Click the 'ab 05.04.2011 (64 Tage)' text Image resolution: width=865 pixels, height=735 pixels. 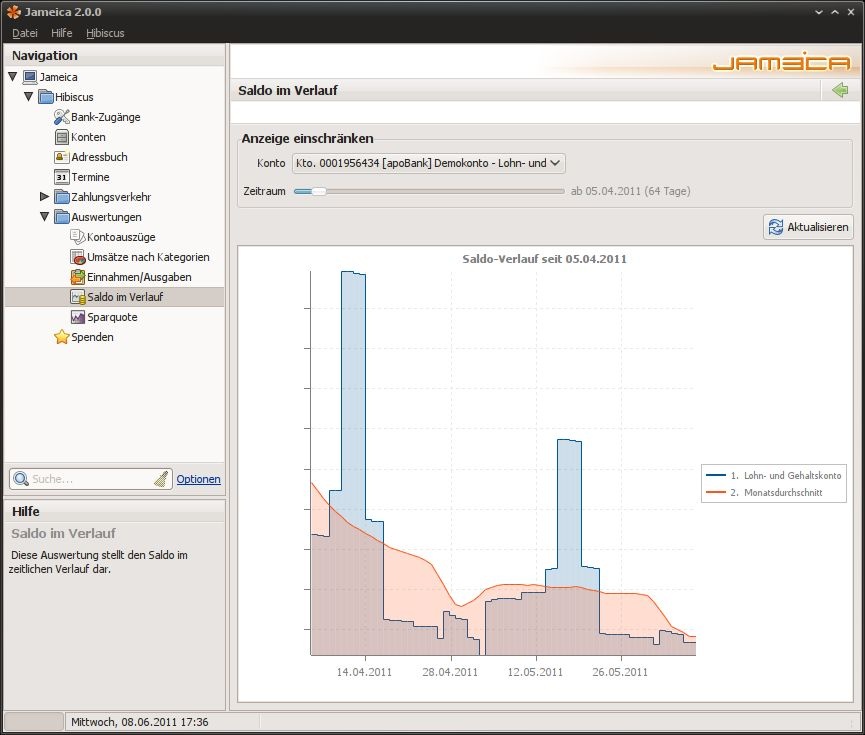tap(631, 191)
